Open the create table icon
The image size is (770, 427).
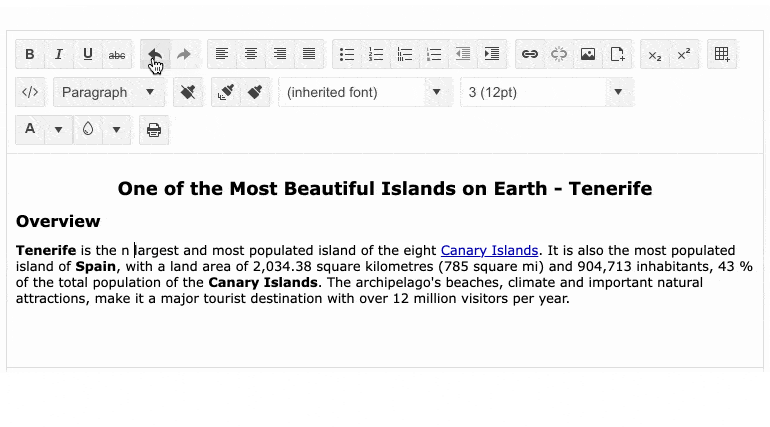(x=722, y=54)
